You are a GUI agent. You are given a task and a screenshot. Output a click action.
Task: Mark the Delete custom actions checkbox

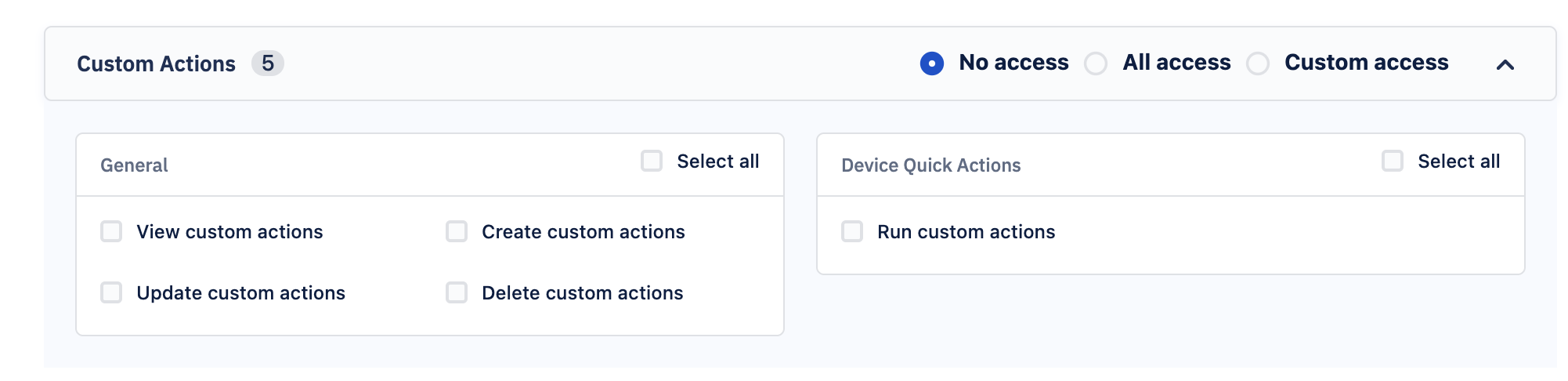[457, 292]
